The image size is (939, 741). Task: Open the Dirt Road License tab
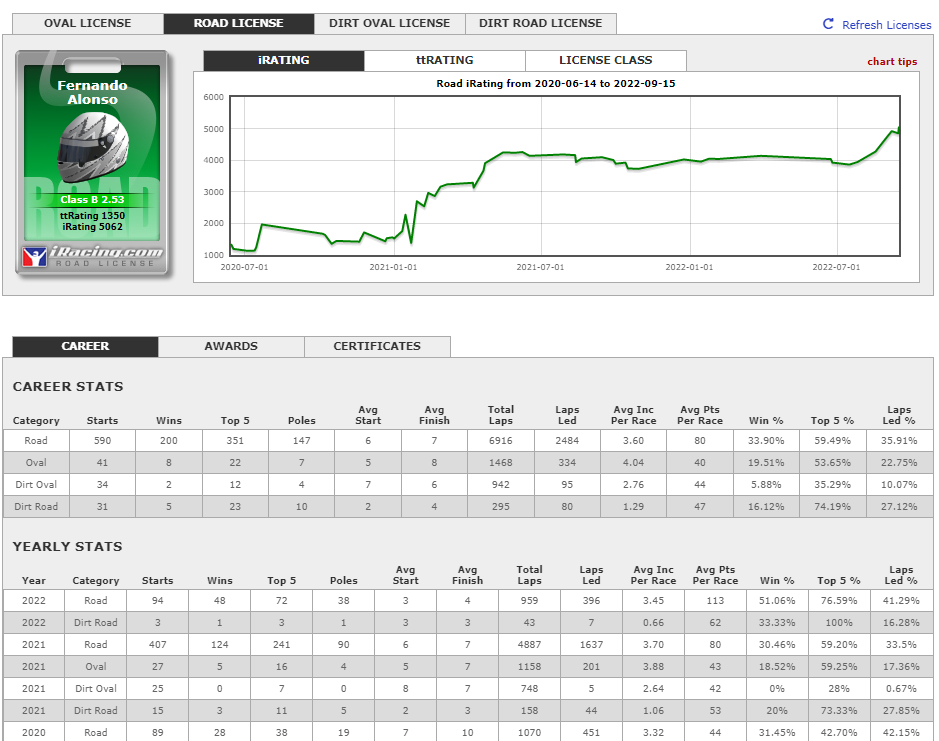coord(540,23)
